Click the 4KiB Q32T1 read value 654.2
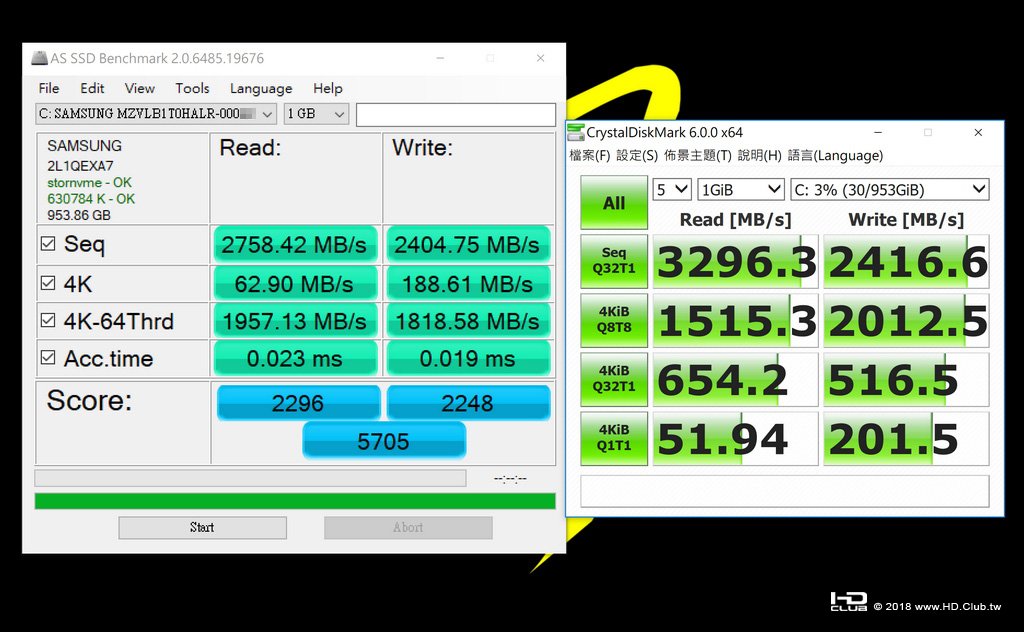 pos(735,379)
